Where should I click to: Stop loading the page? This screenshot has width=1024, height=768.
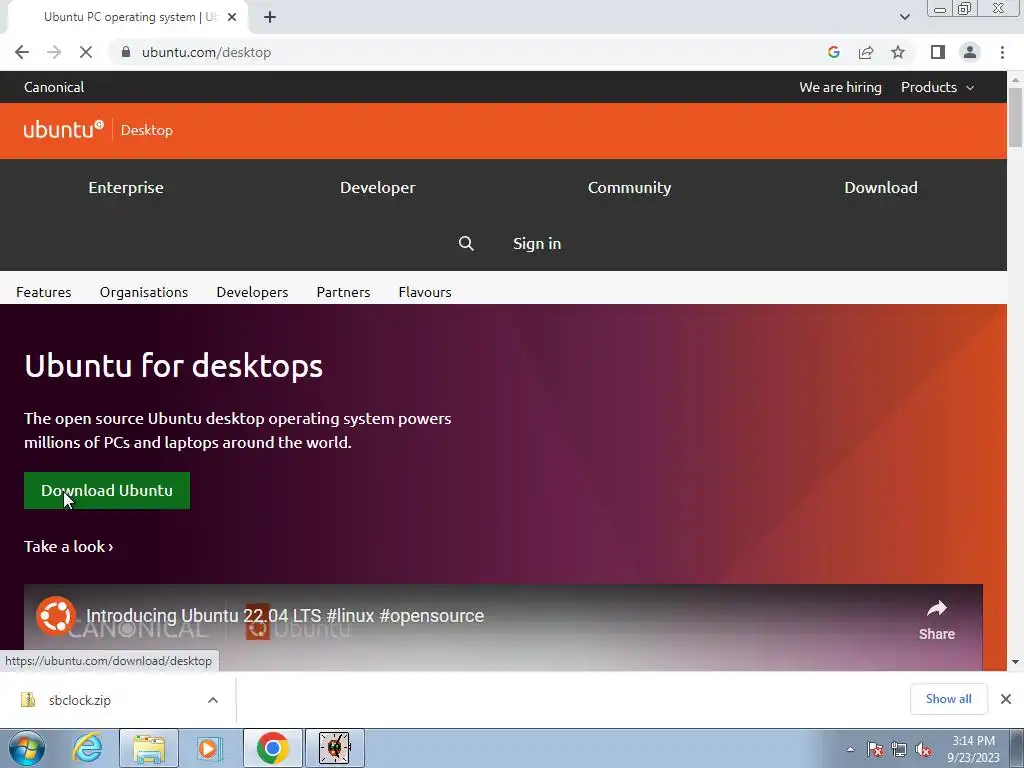pos(86,52)
